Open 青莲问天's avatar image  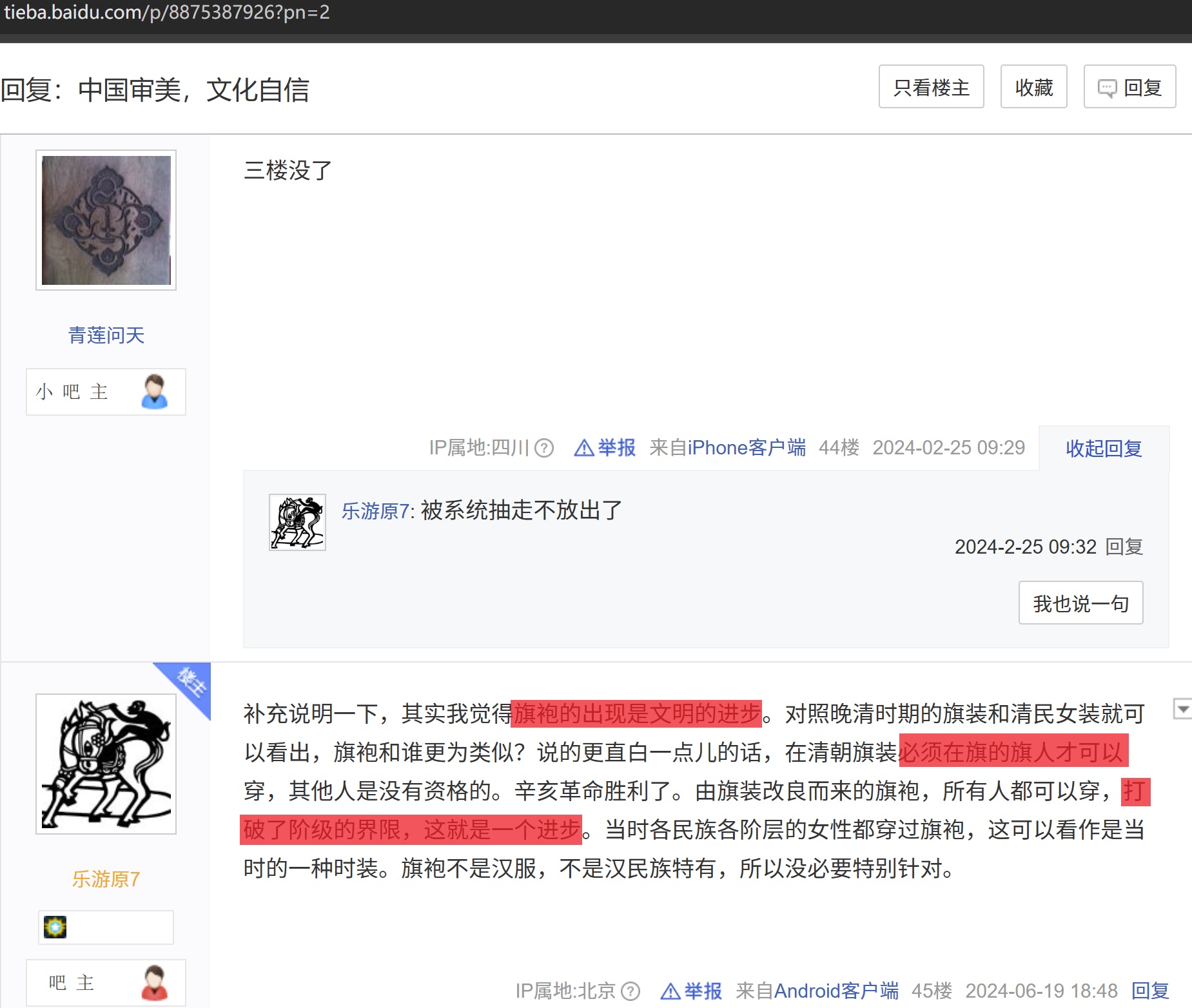(x=106, y=220)
